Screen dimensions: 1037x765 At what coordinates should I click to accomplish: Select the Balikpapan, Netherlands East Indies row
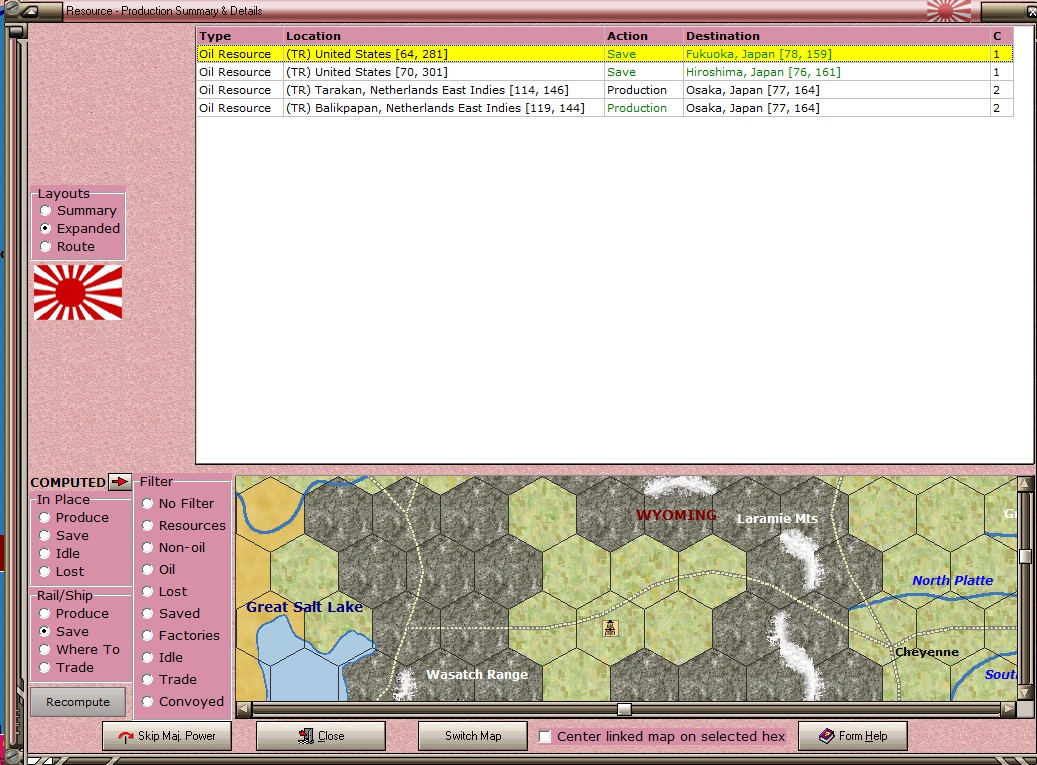[604, 108]
